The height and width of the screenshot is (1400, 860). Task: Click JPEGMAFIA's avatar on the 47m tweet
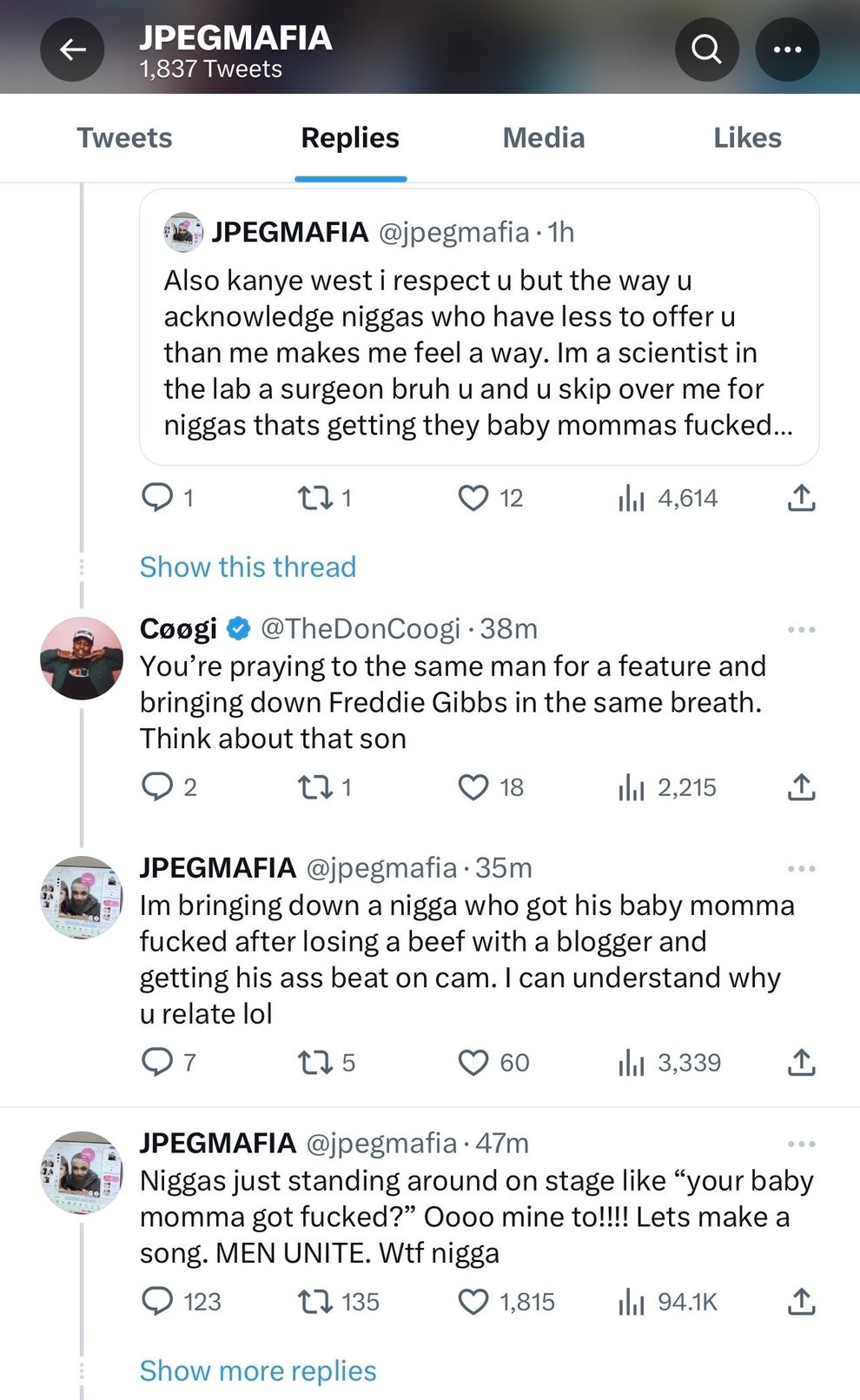pyautogui.click(x=81, y=1171)
